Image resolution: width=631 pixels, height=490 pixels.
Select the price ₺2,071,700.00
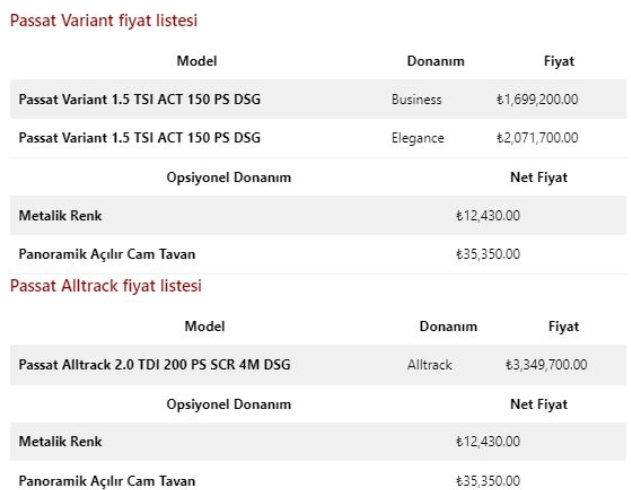537,138
